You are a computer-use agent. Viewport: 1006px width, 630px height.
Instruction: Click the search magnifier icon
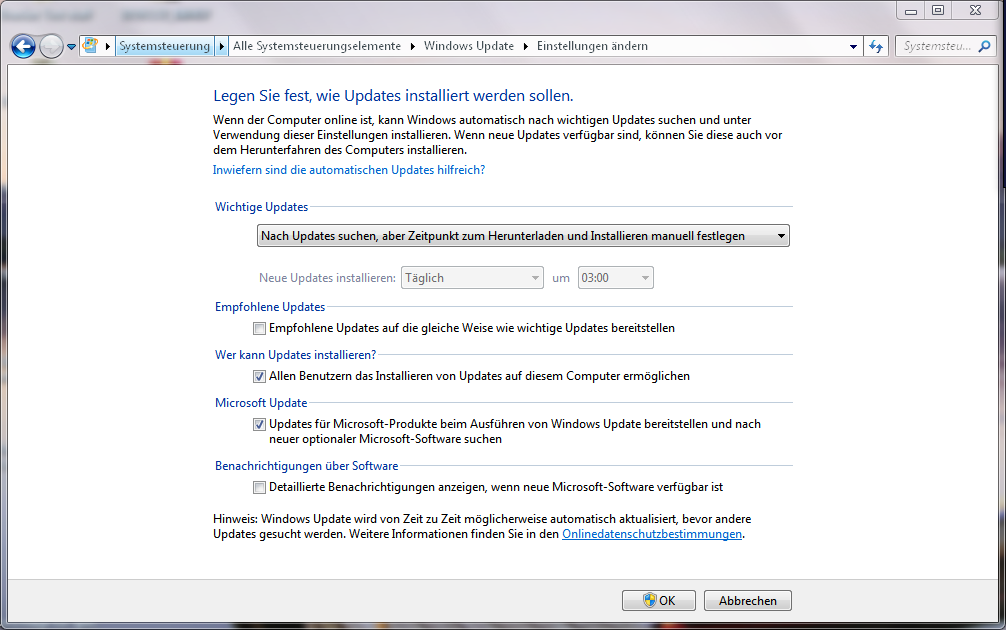pos(984,46)
